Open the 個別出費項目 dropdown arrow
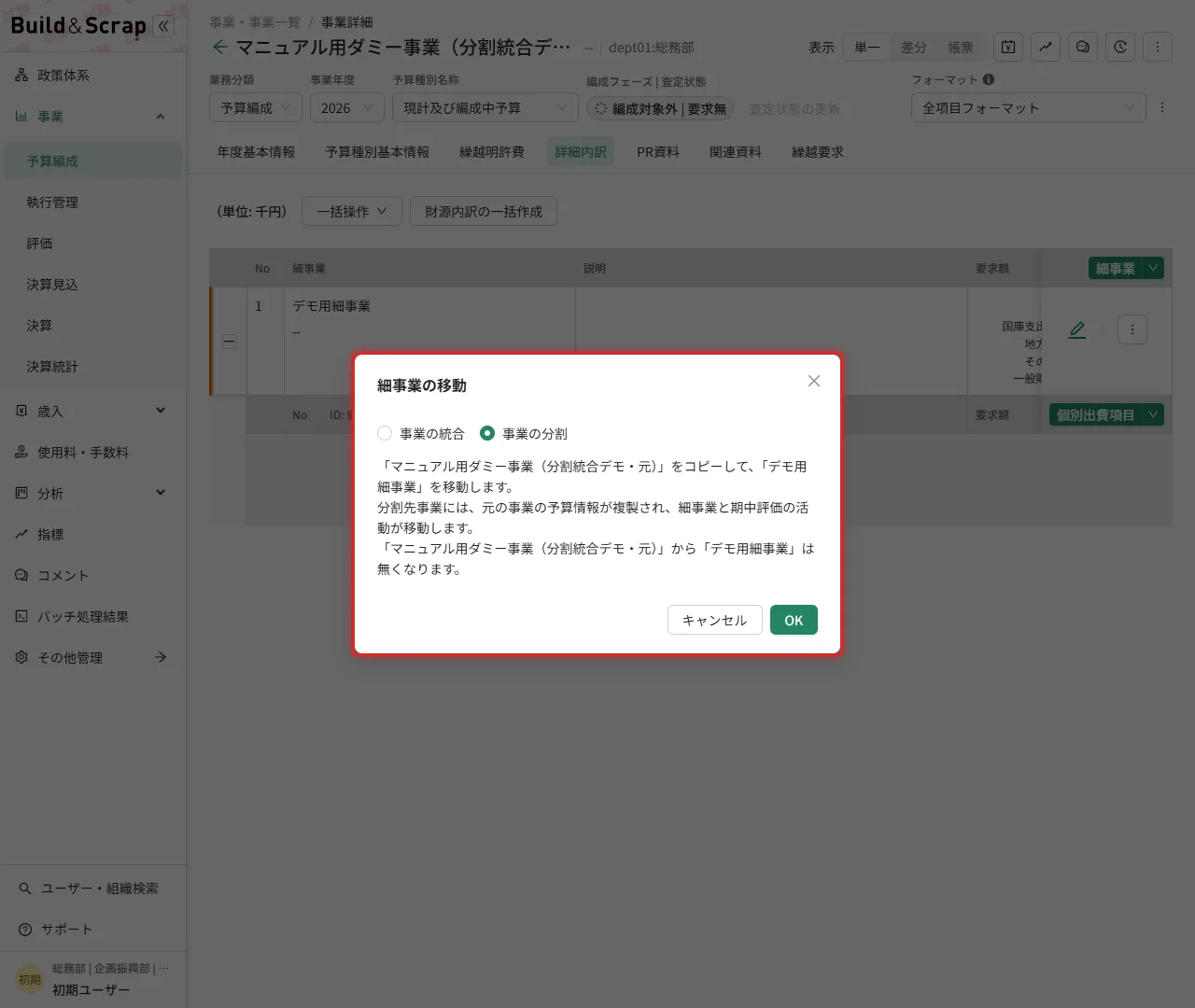Image resolution: width=1195 pixels, height=1008 pixels. coord(1153,414)
